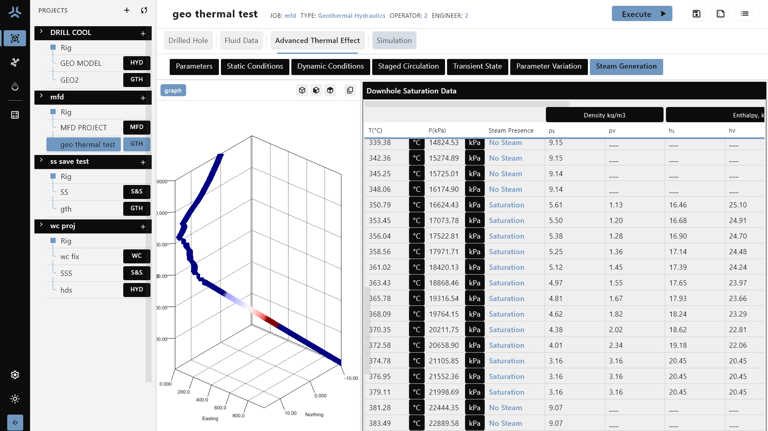Open the °C unit selector for 374.78
The height and width of the screenshot is (431, 768).
(x=416, y=361)
